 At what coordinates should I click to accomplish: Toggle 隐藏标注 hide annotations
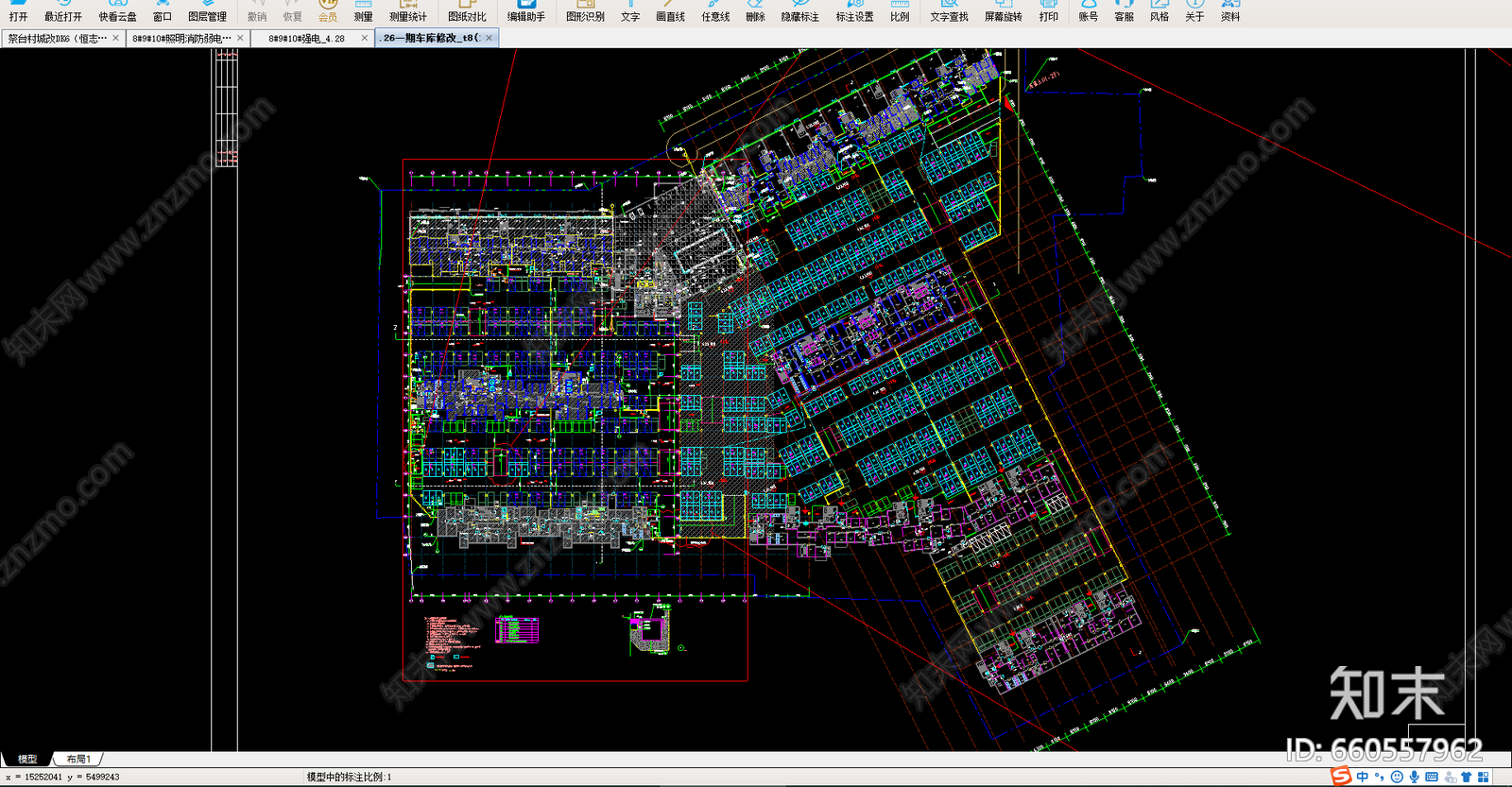pos(799,11)
